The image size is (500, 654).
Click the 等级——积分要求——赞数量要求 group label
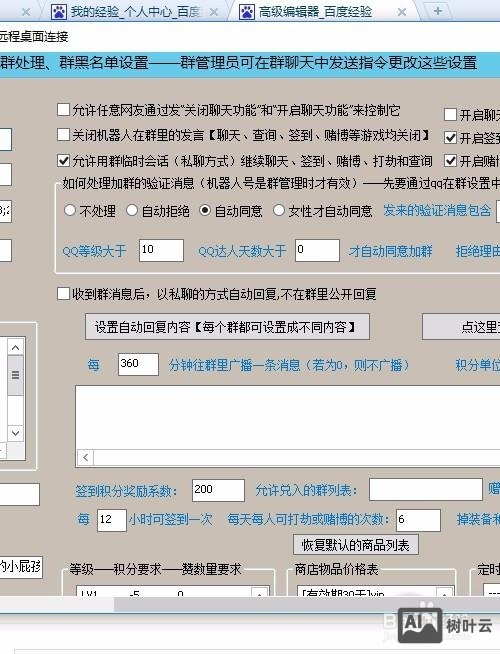click(155, 569)
